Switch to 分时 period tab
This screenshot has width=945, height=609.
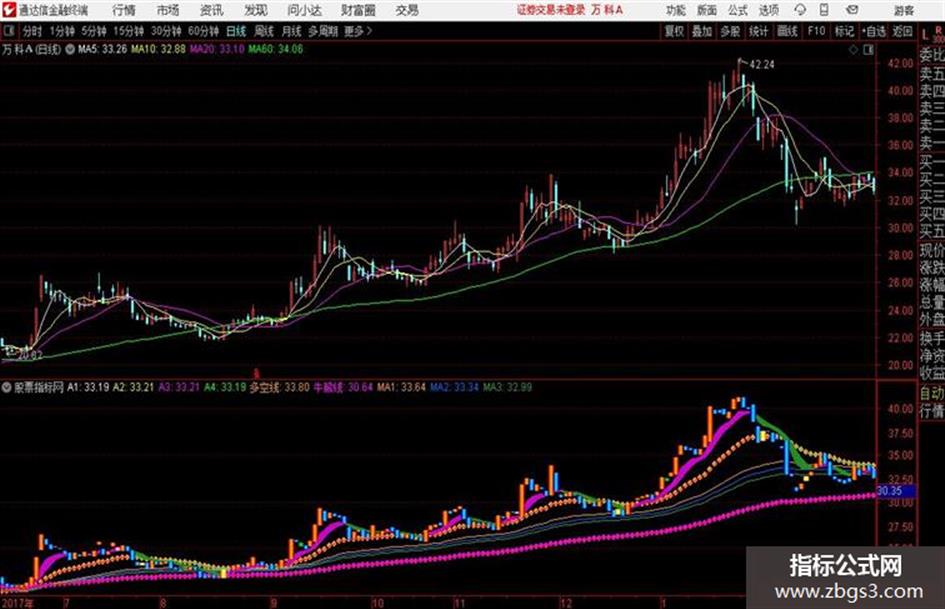point(32,31)
